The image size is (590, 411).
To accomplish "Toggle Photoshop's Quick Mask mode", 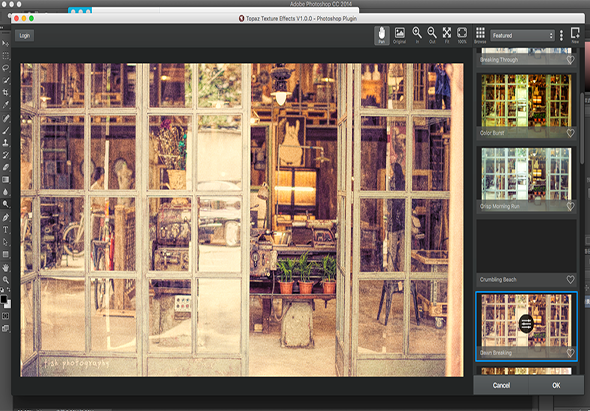I will (6, 316).
